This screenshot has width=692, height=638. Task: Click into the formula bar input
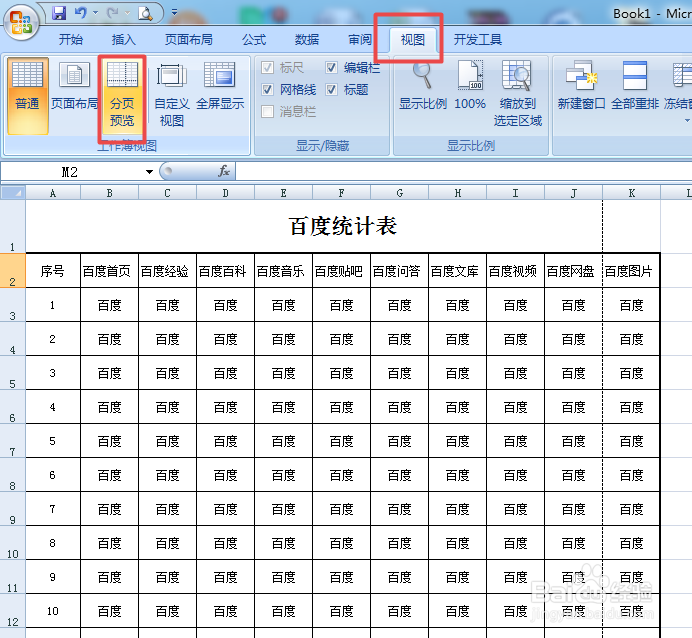point(463,171)
